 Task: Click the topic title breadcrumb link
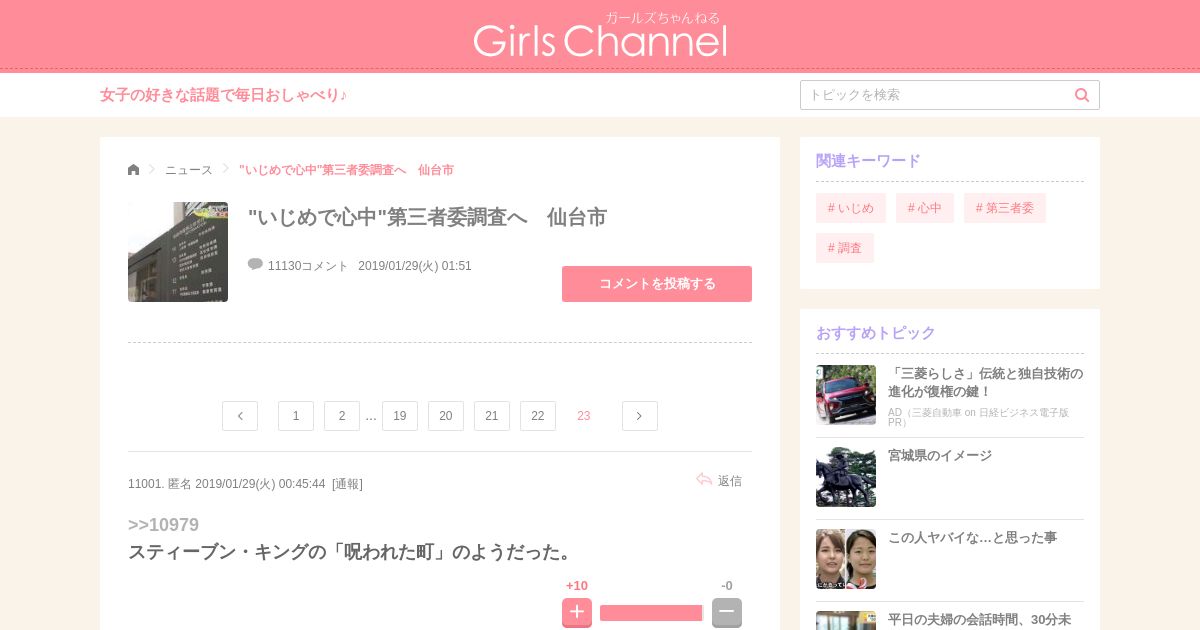coord(347,170)
